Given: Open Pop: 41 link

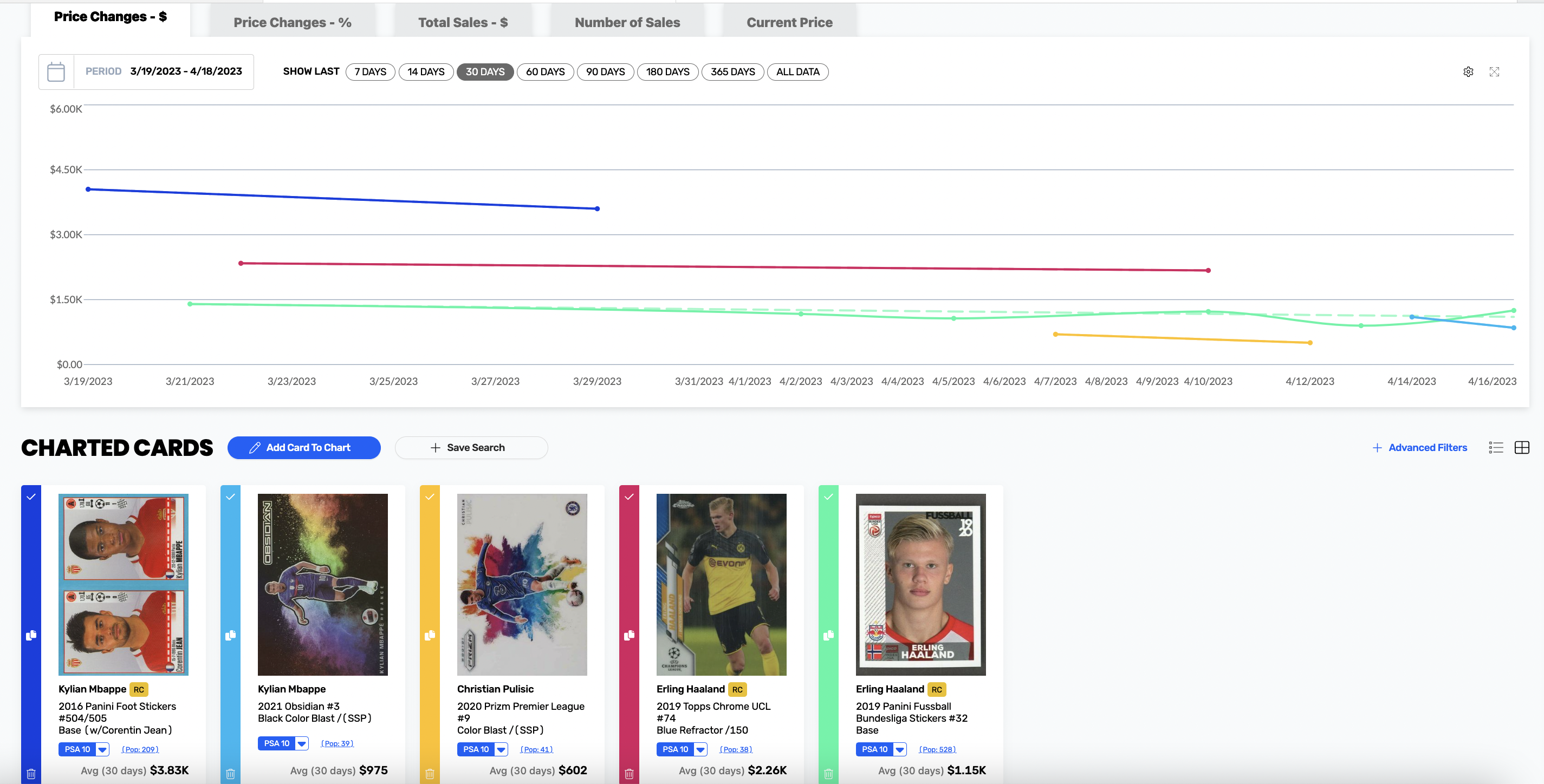Looking at the screenshot, I should [x=536, y=749].
